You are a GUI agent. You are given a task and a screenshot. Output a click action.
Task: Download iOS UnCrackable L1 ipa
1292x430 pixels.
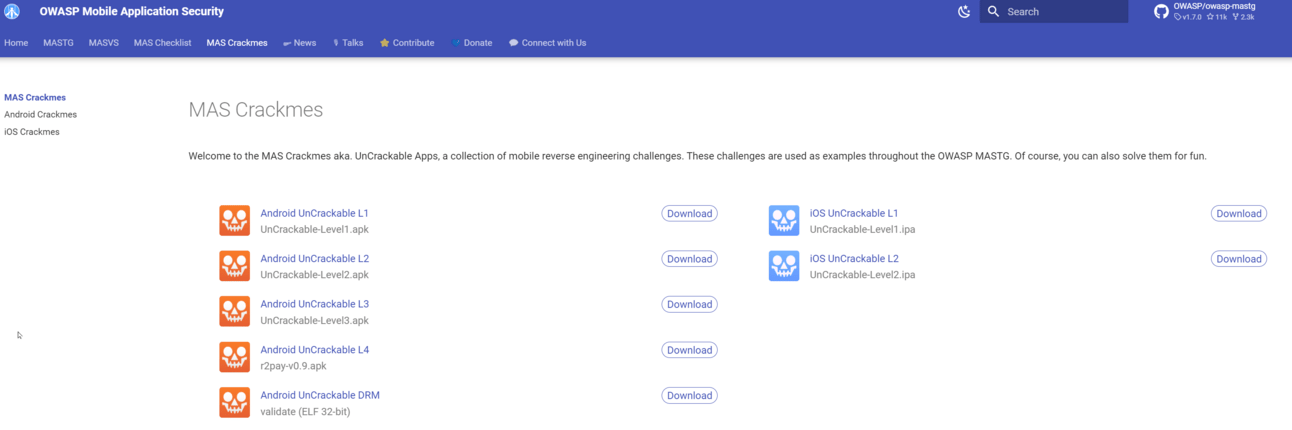click(1238, 213)
